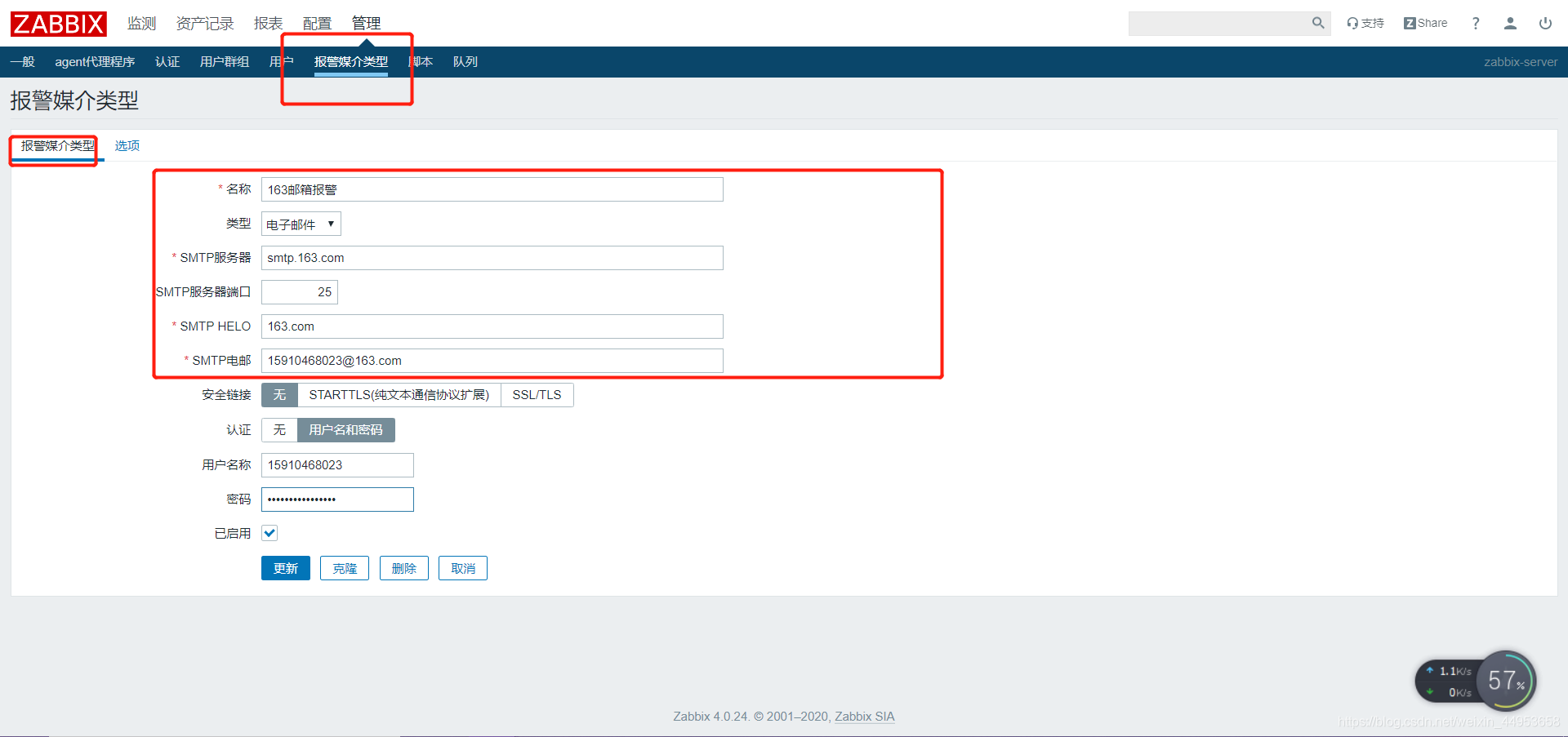The image size is (1568, 737).
Task: Open the 类型 dropdown 电子邮件
Action: (301, 224)
